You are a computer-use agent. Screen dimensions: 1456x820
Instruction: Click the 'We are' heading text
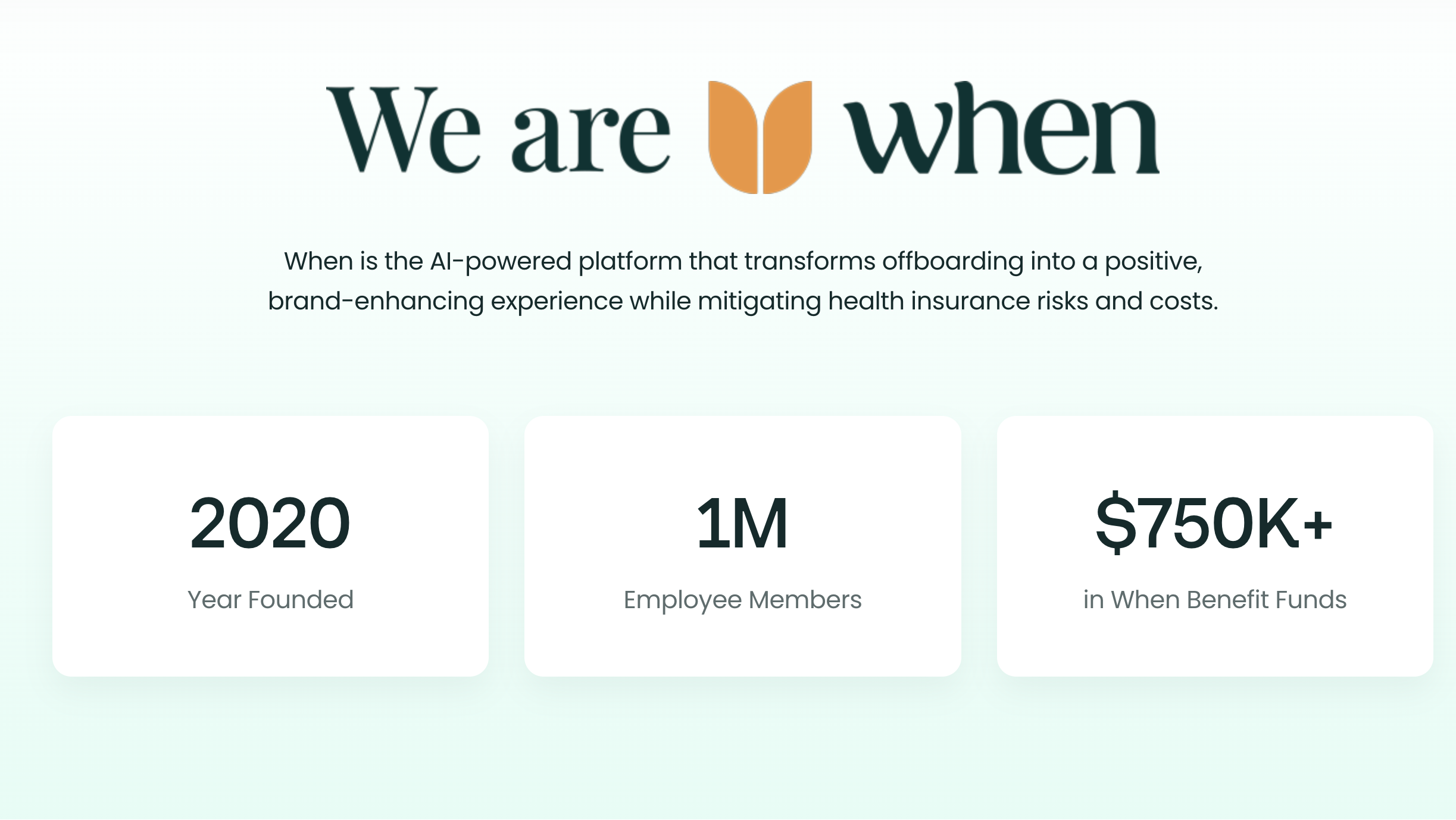pyautogui.click(x=499, y=130)
